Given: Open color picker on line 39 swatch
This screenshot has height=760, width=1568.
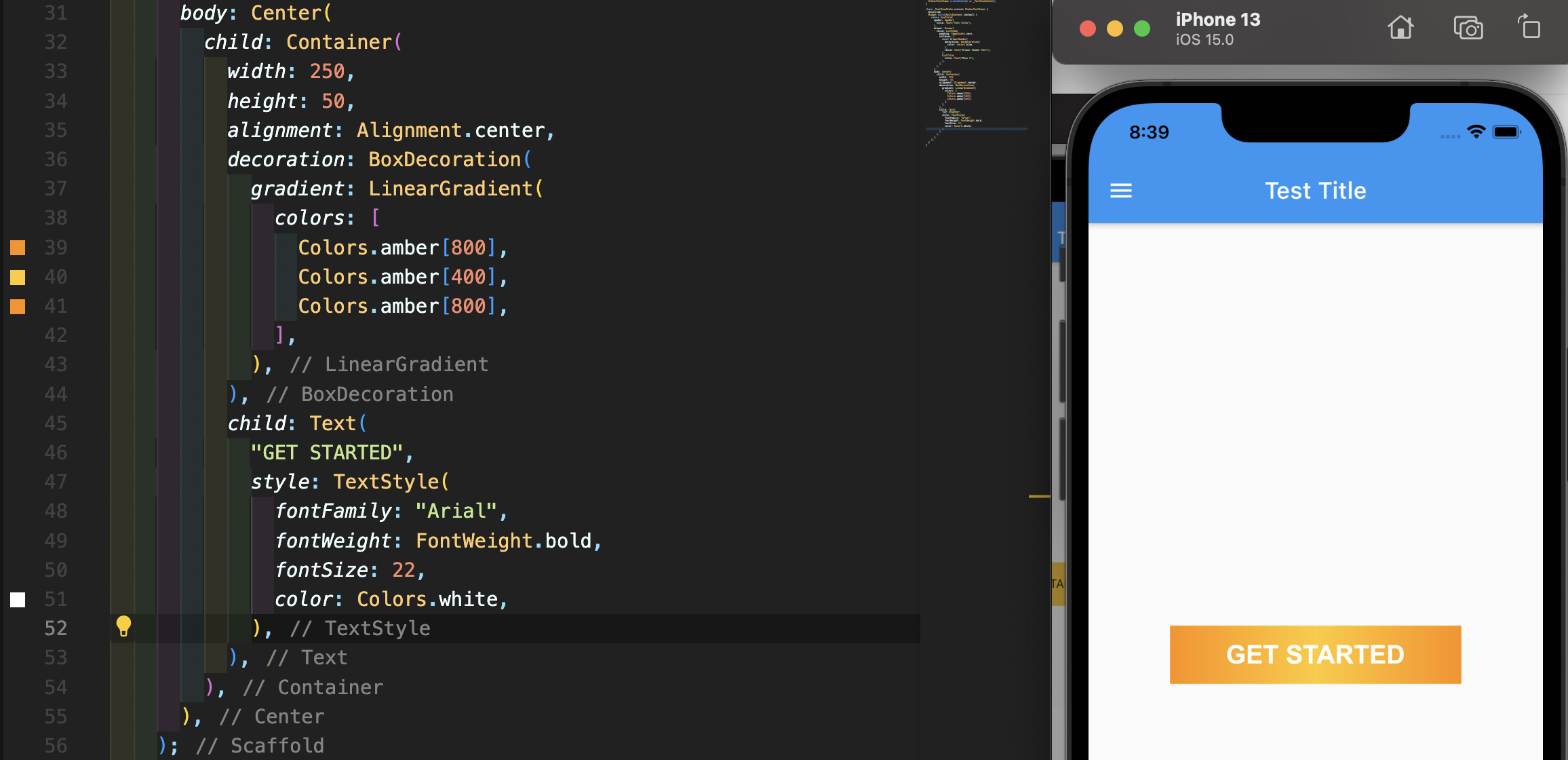Looking at the screenshot, I should pyautogui.click(x=18, y=248).
